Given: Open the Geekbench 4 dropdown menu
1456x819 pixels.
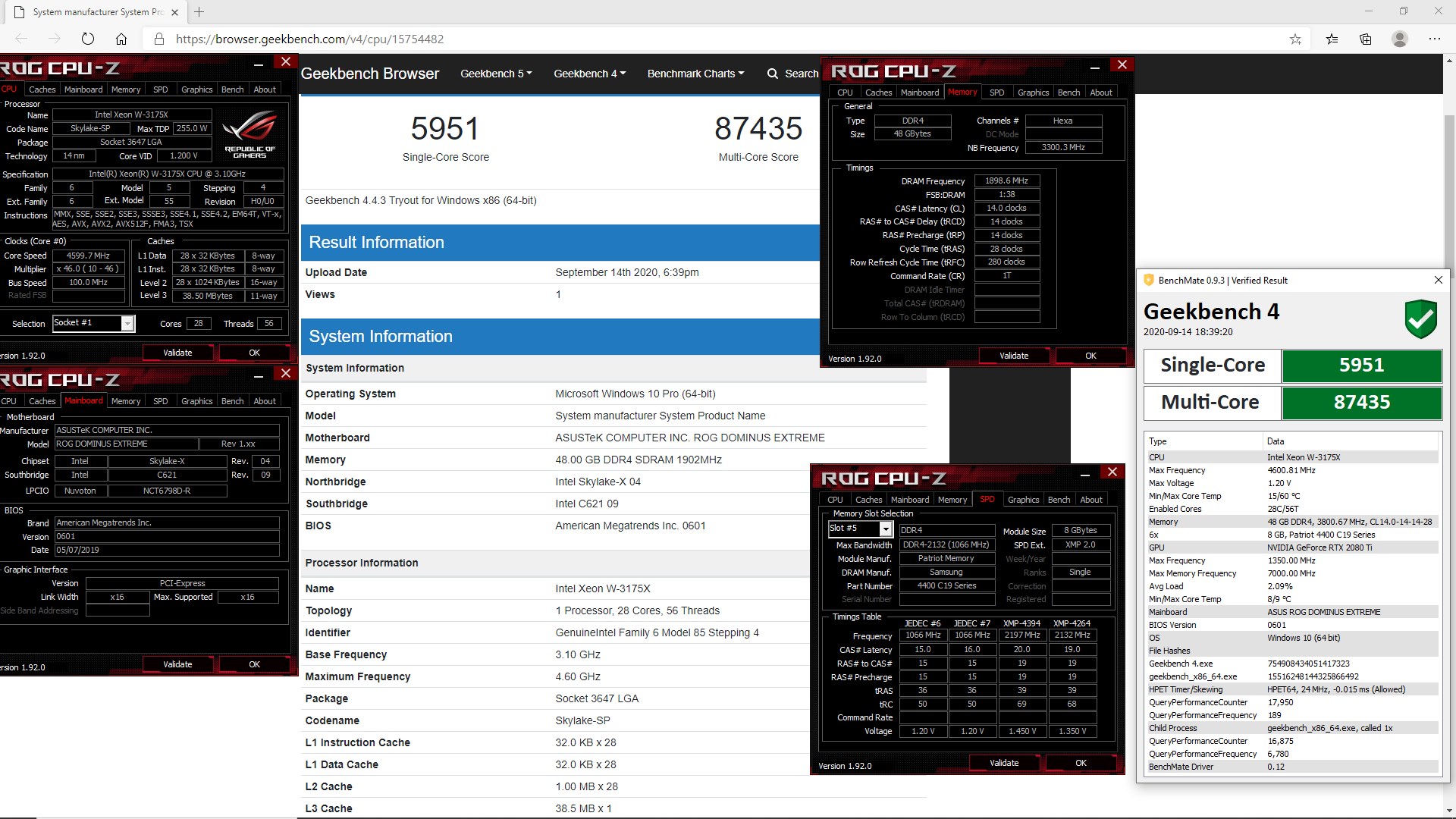Looking at the screenshot, I should (589, 74).
